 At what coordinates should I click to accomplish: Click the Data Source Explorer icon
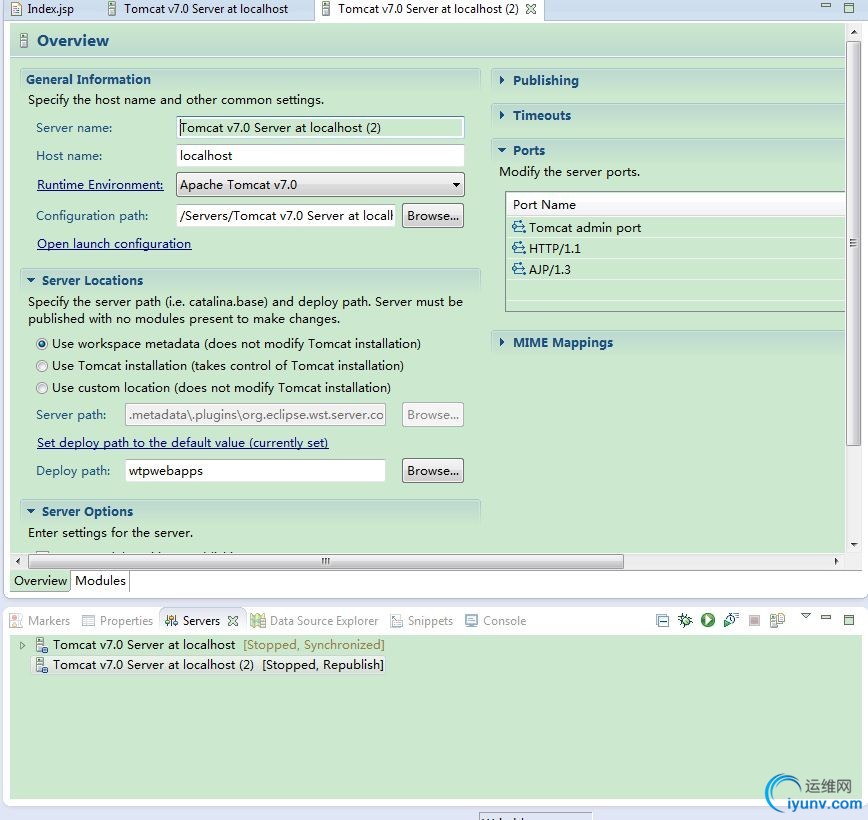[x=257, y=621]
